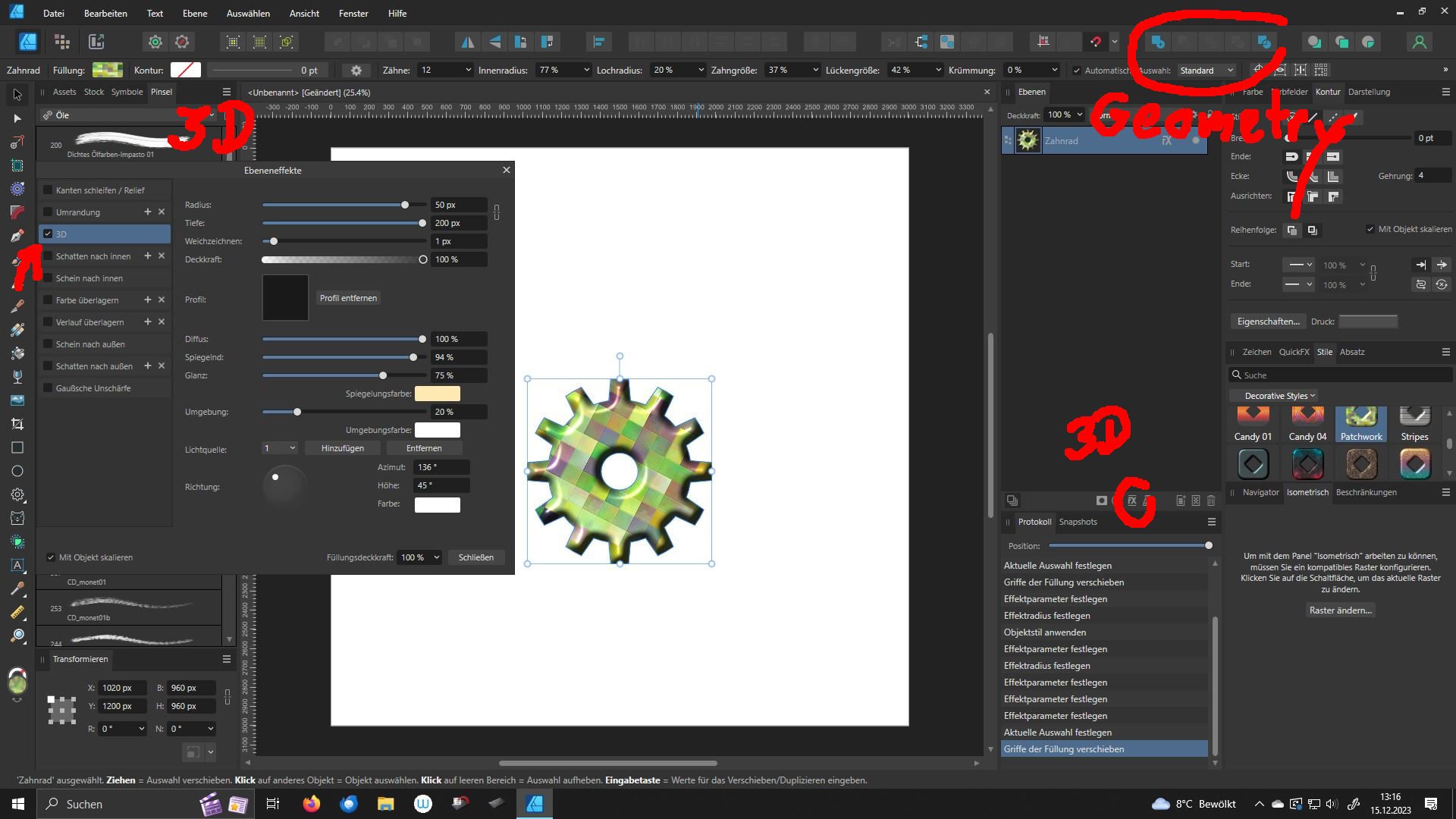1456x819 pixels.
Task: Click the mask layer icon in Ebenen panel
Action: [x=1102, y=500]
